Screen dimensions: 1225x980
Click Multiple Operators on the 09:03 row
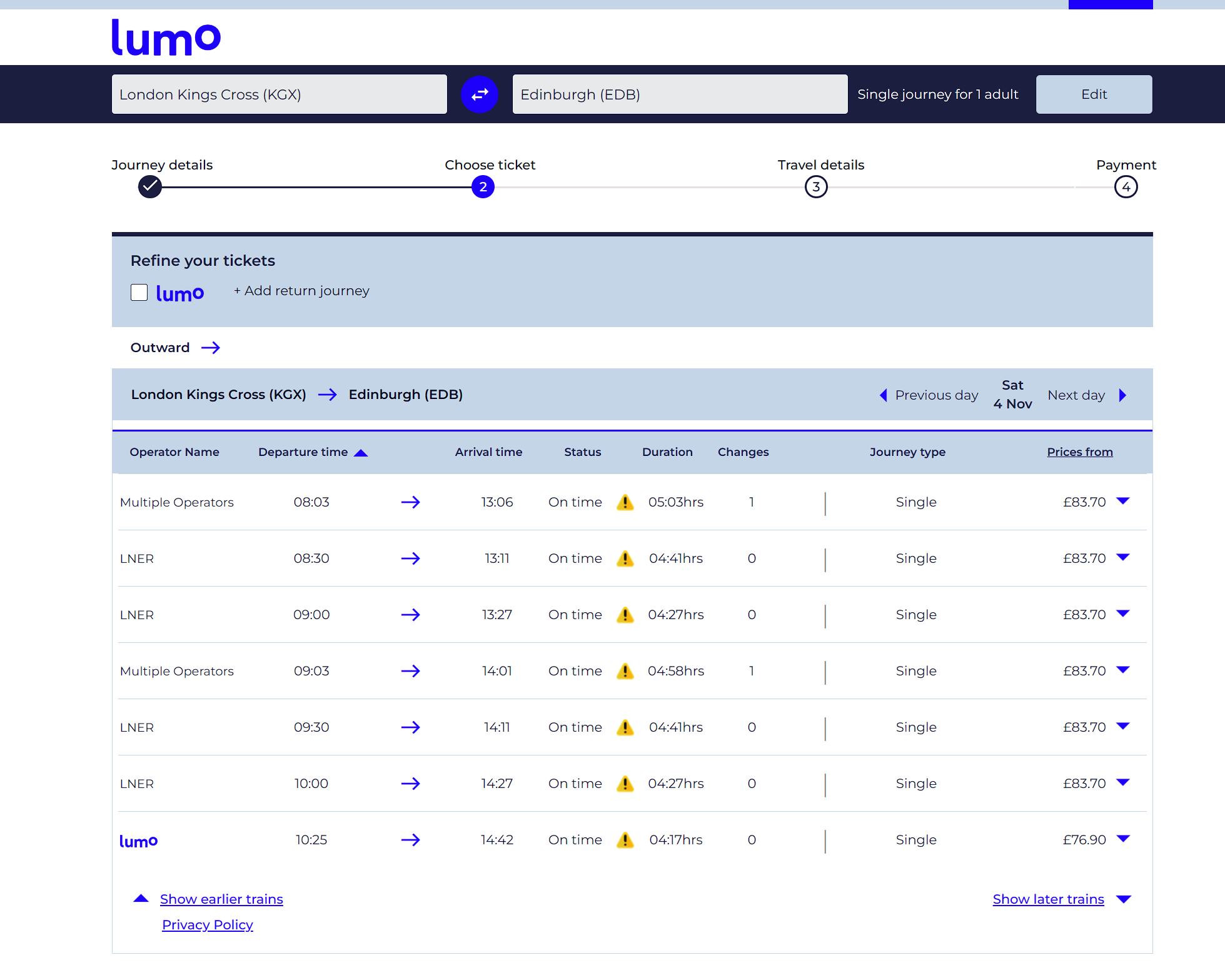177,671
